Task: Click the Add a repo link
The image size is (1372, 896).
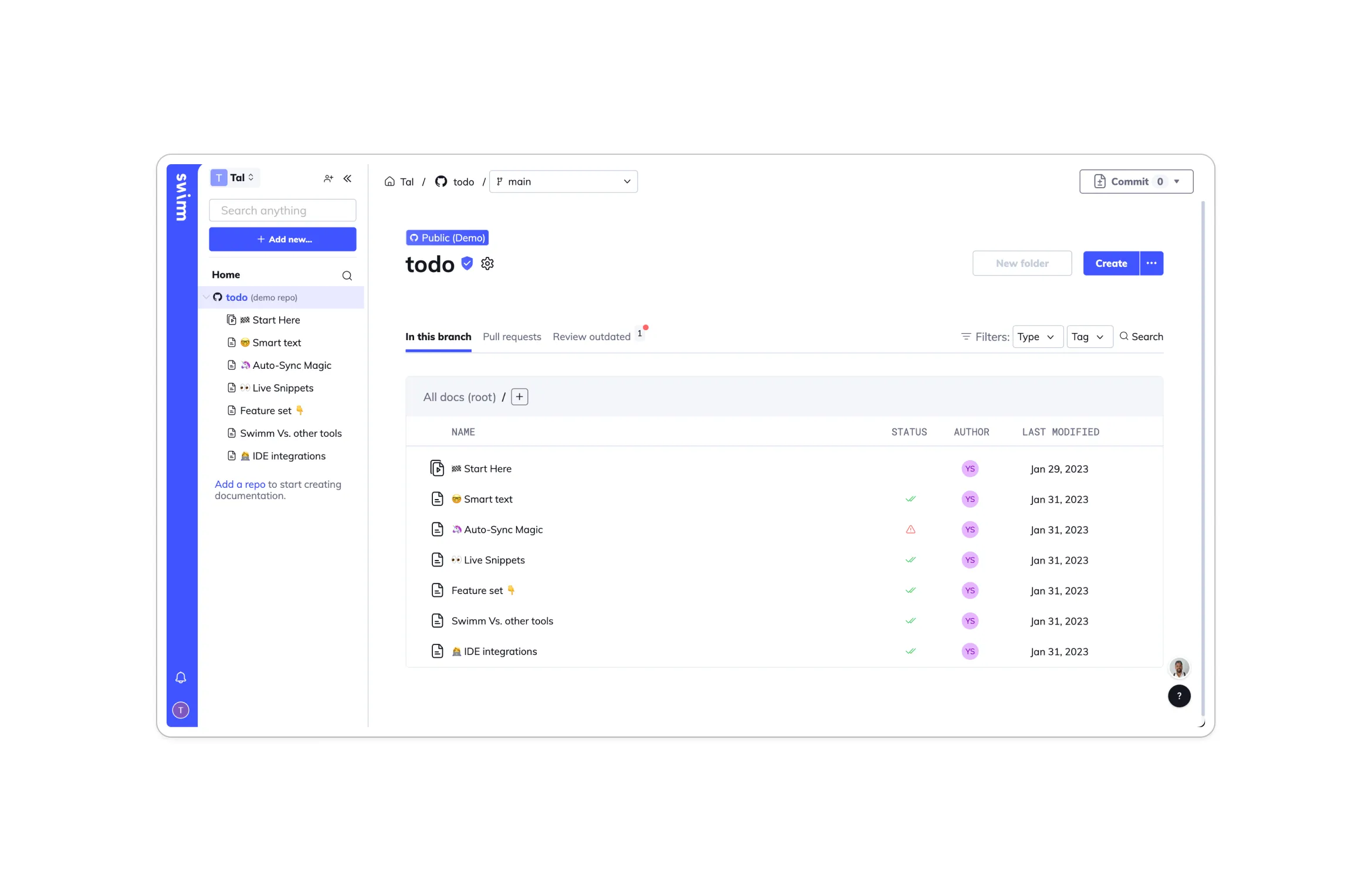Action: (240, 484)
